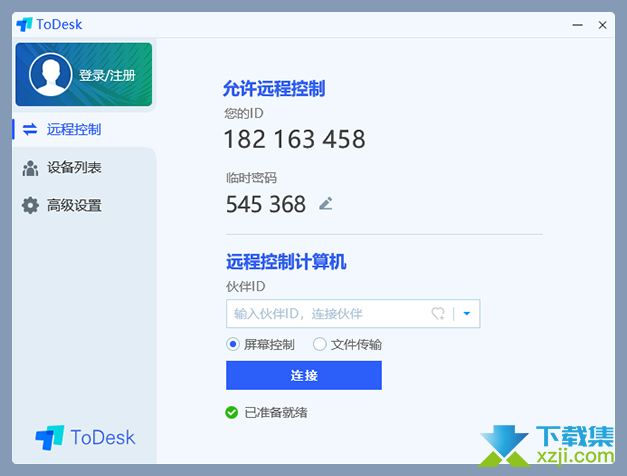Click the ToDesk logo at sidebar bottom
627x476 pixels.
[x=85, y=437]
